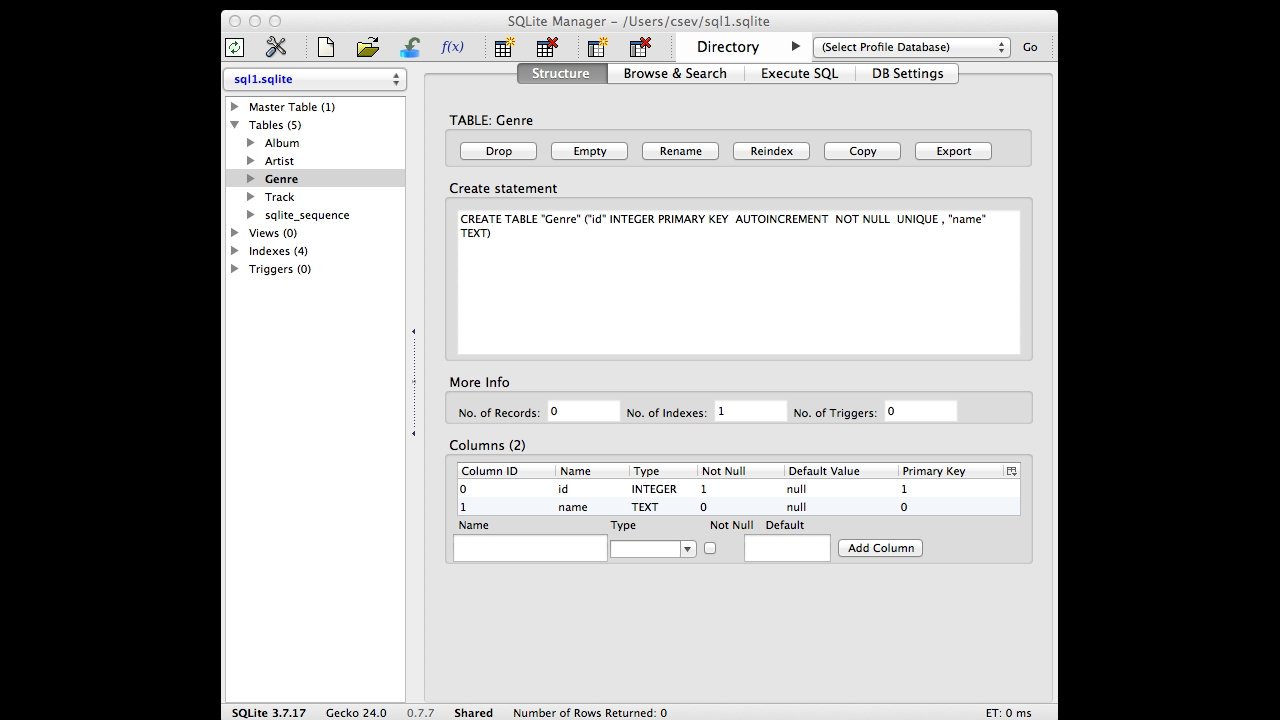The image size is (1280, 720).
Task: Switch to the Execute SQL tab
Action: point(799,73)
